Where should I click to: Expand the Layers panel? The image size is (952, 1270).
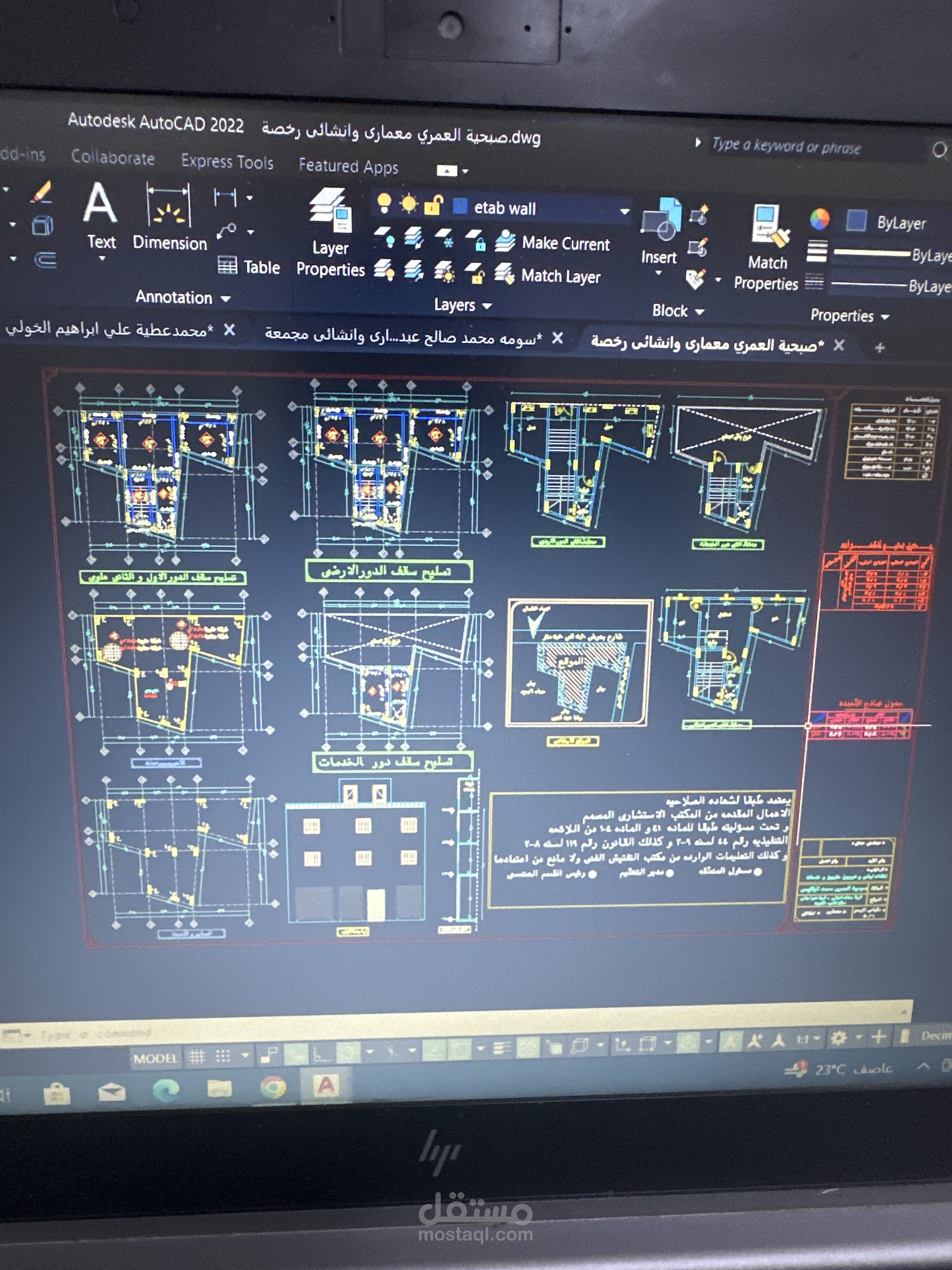click(462, 305)
